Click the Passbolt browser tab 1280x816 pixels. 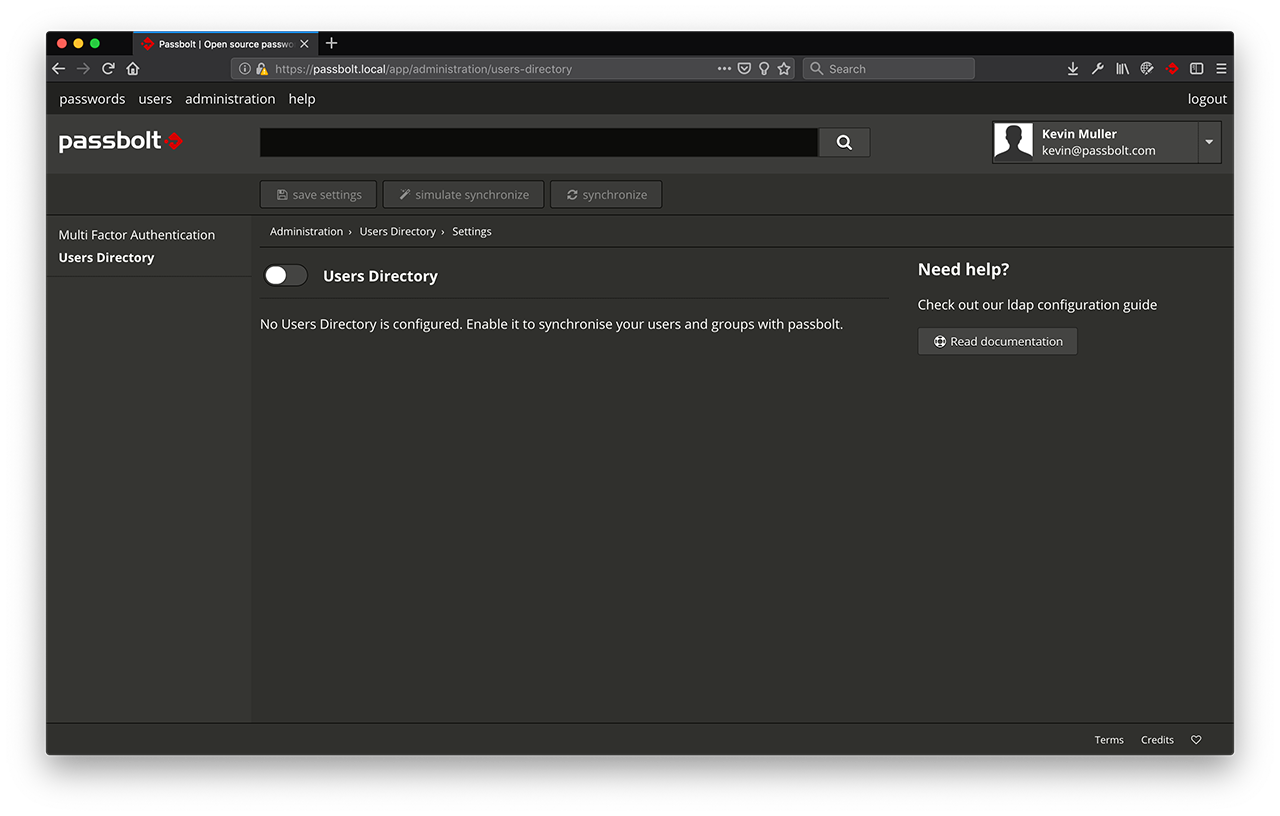(x=225, y=44)
